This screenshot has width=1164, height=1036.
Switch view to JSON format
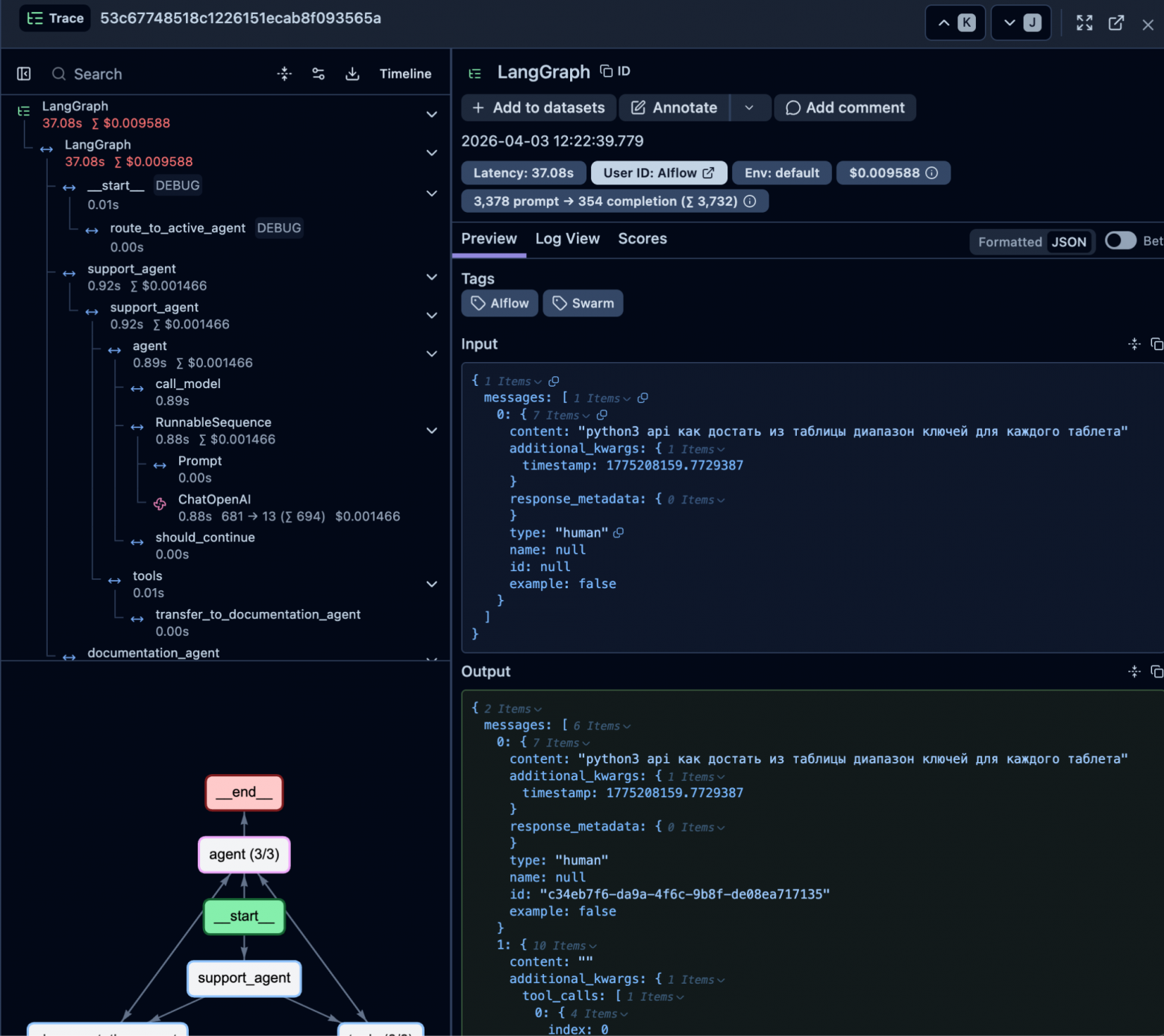point(1068,242)
